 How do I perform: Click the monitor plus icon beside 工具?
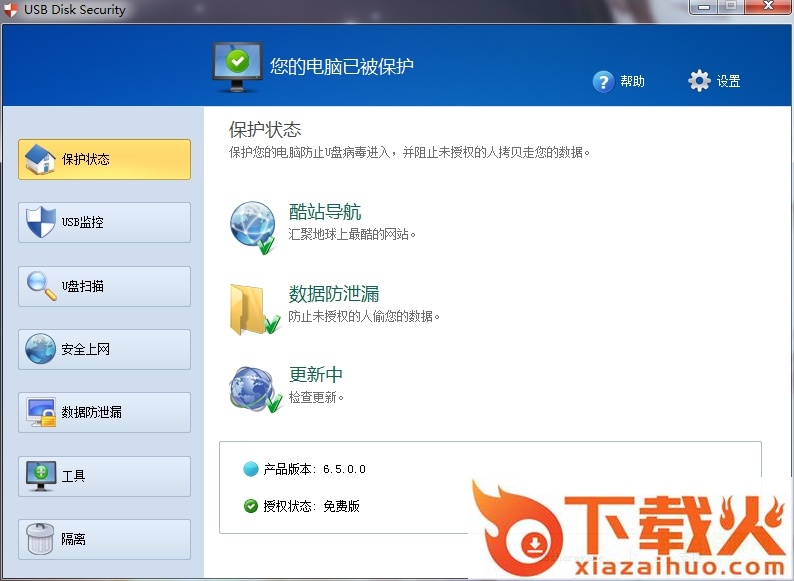pyautogui.click(x=41, y=476)
